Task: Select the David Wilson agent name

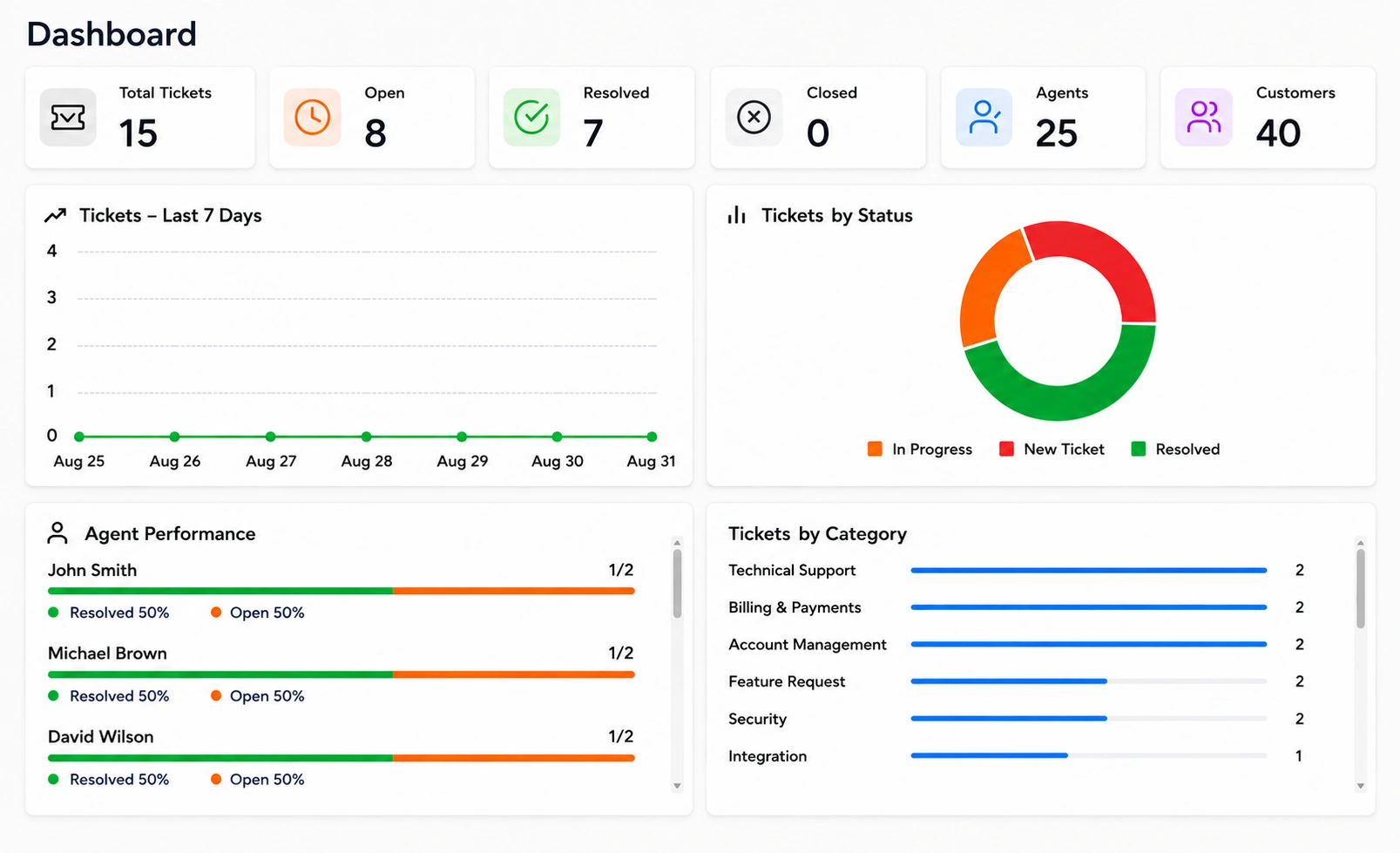Action: [101, 736]
